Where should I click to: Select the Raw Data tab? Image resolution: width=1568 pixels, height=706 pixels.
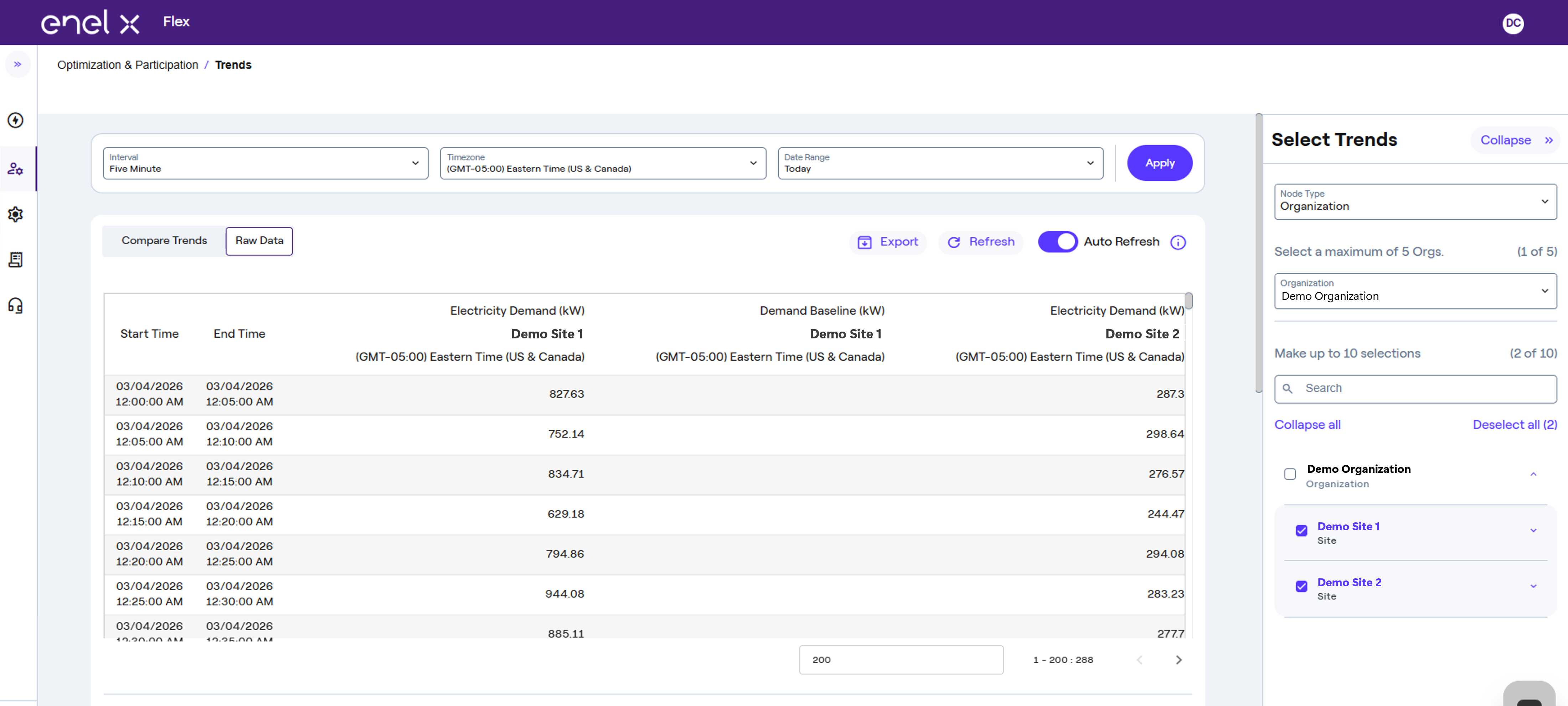pos(259,241)
